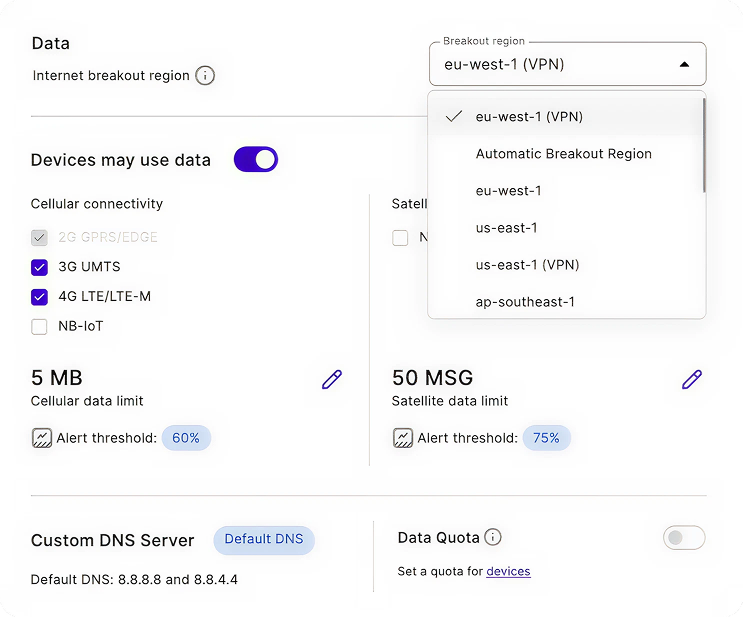Enable the NB-IoT checkbox

click(40, 326)
